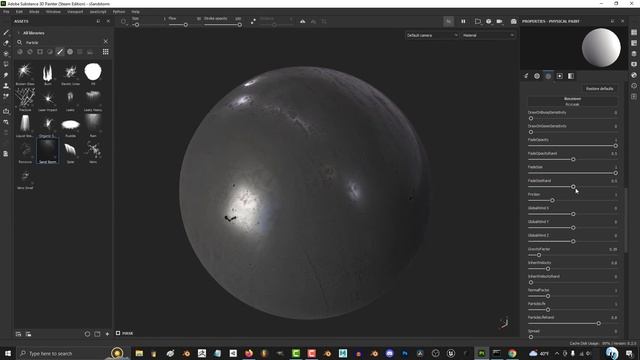
Task: Select the Projection tool in left toolbar
Action: tap(6, 53)
